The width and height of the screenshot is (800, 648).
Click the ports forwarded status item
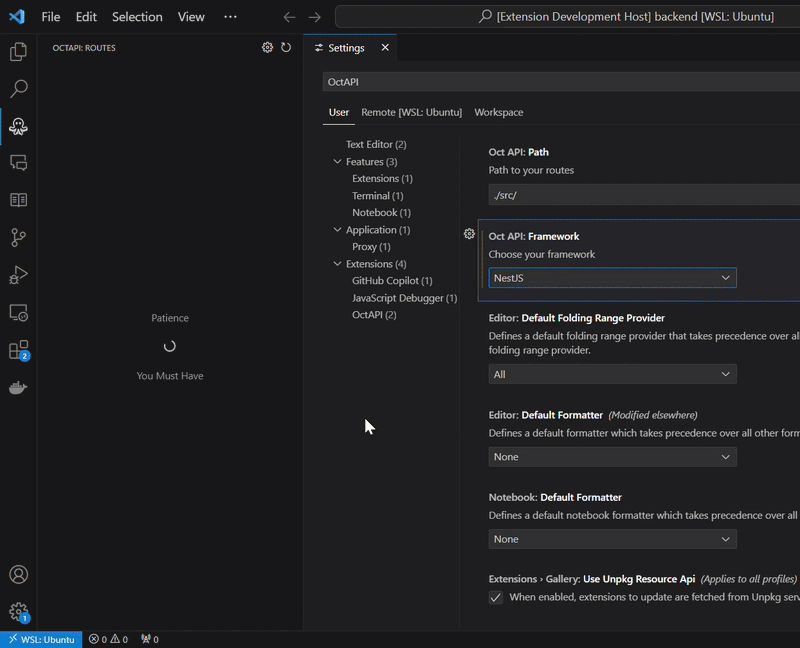coord(149,639)
